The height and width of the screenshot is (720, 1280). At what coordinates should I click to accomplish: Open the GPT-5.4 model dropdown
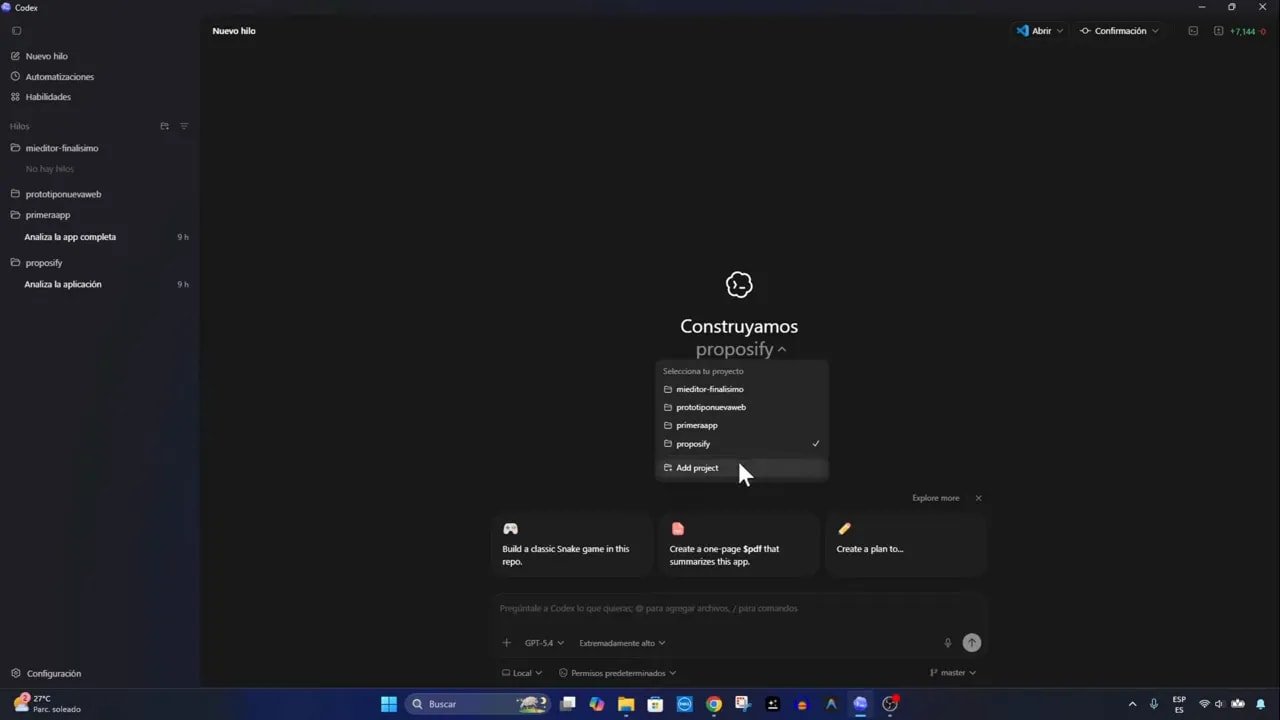(543, 643)
